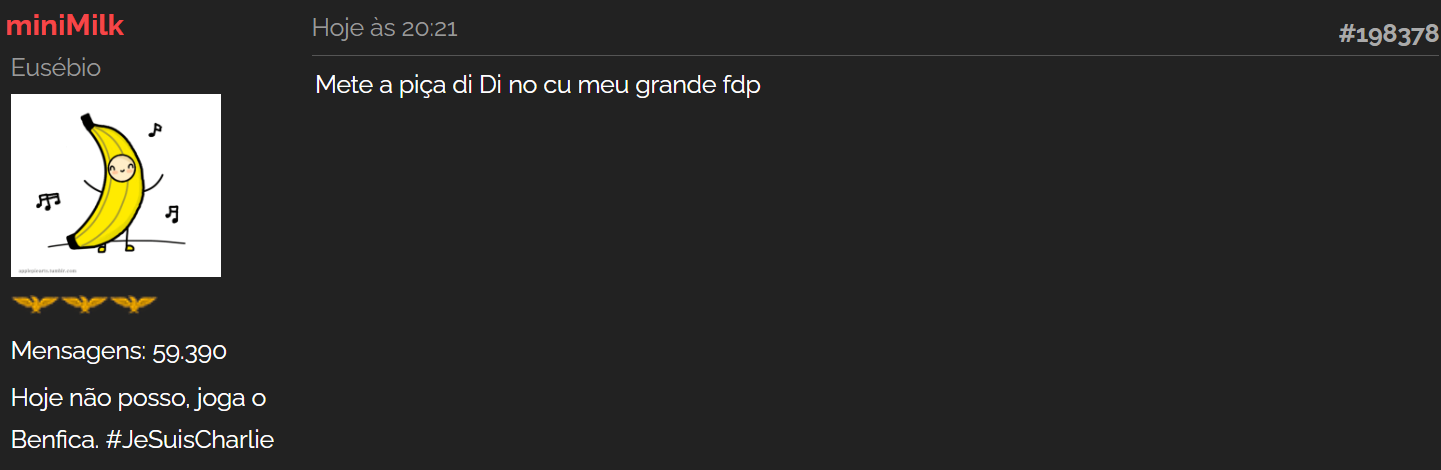Viewport: 1441px width, 470px height.
Task: Click the music note right of banana
Action: [172, 213]
